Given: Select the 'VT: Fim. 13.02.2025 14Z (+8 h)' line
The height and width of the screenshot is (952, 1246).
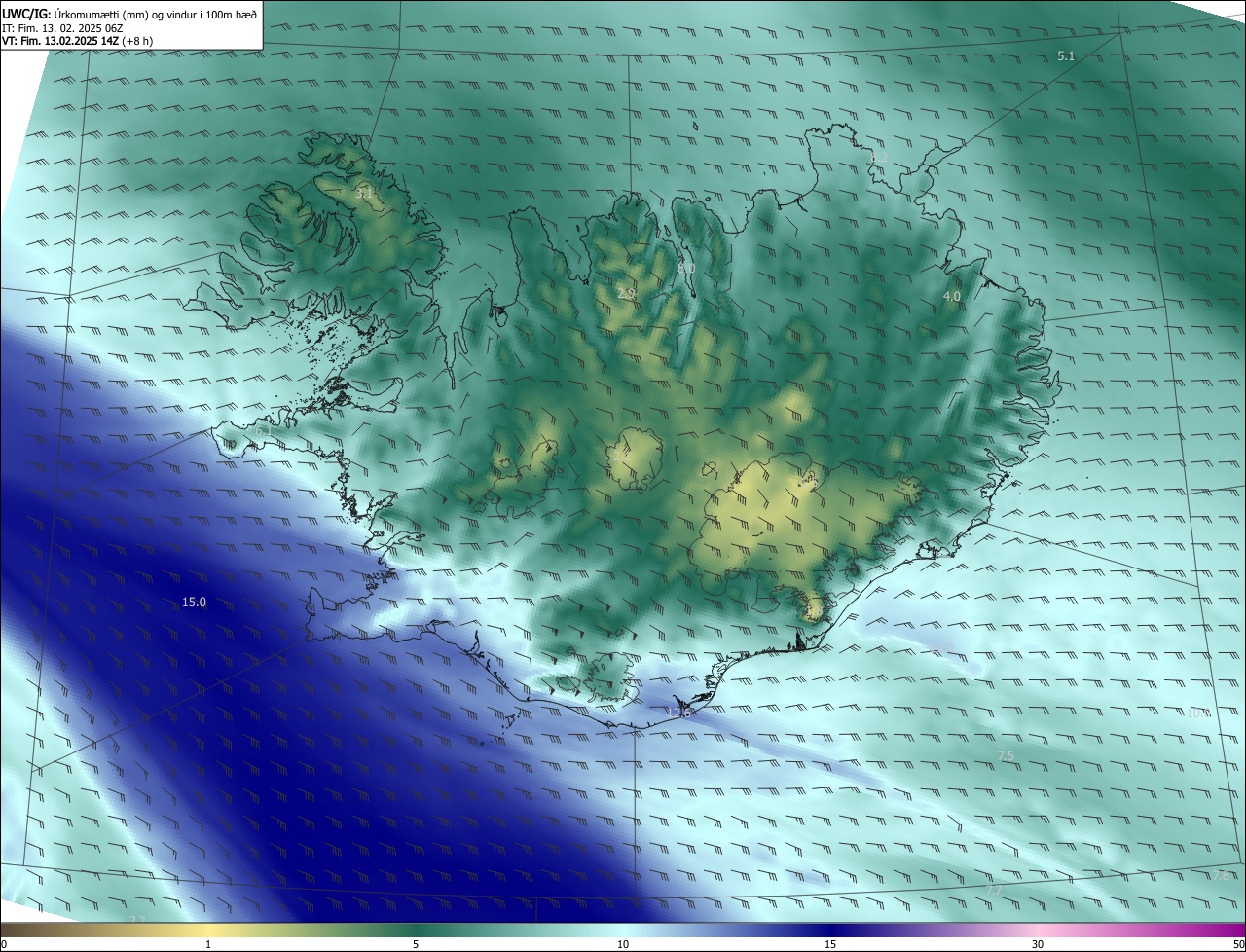Looking at the screenshot, I should tap(78, 41).
